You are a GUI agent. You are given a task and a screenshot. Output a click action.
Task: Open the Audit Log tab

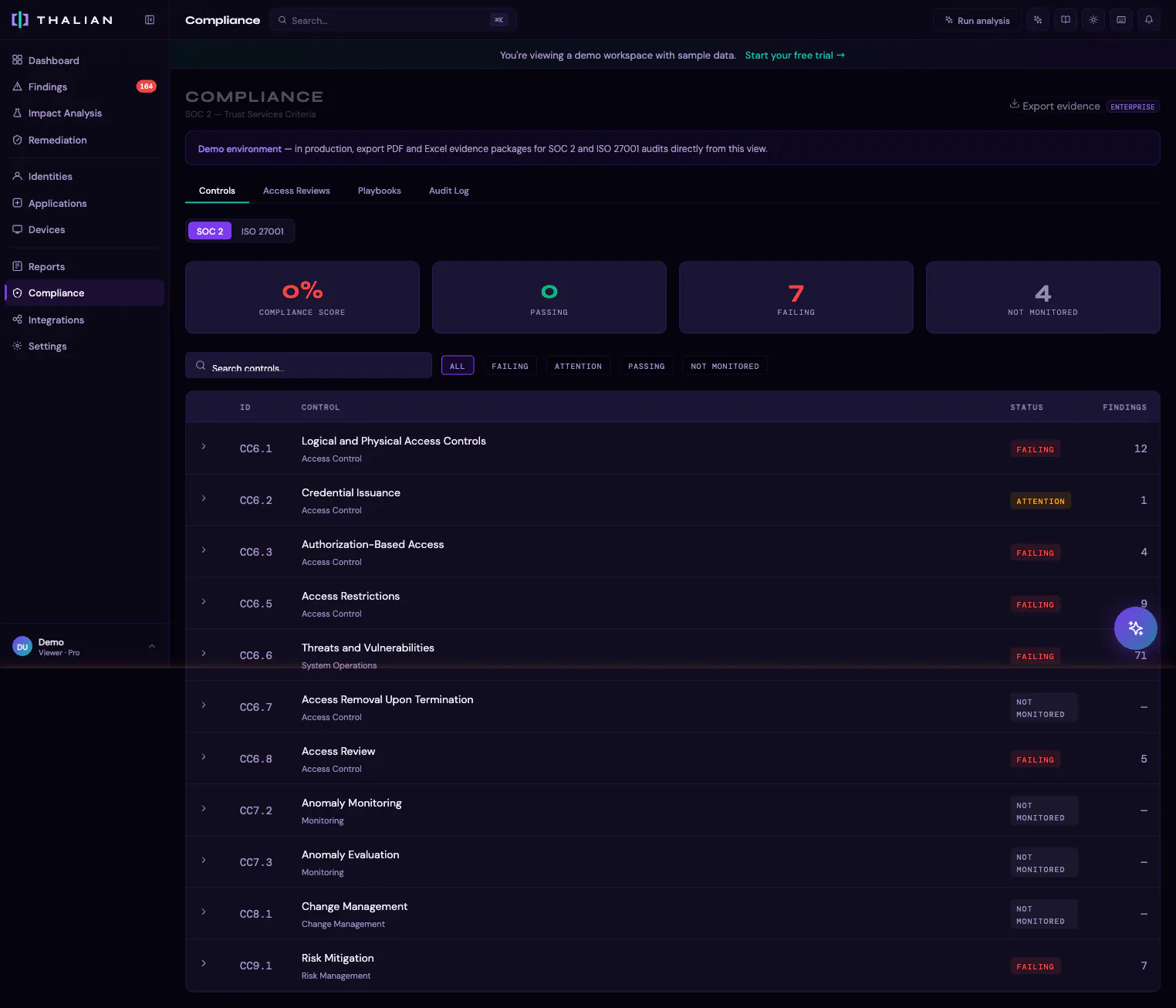click(449, 191)
